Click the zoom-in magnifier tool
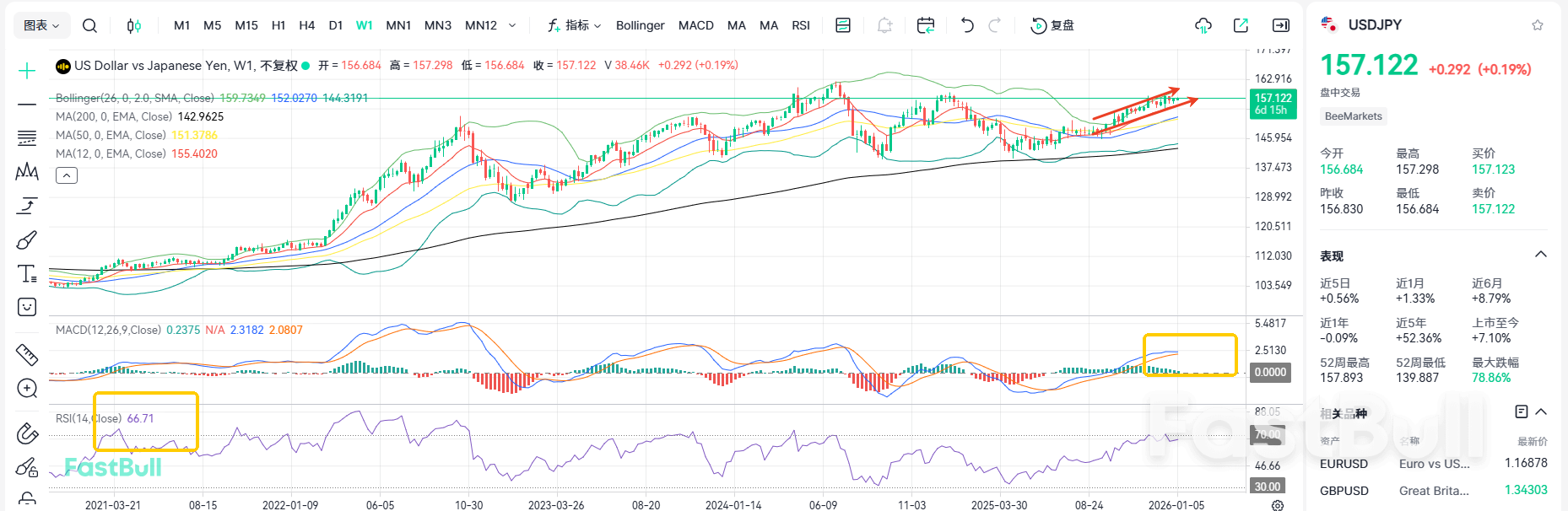The height and width of the screenshot is (511, 1568). point(27,388)
